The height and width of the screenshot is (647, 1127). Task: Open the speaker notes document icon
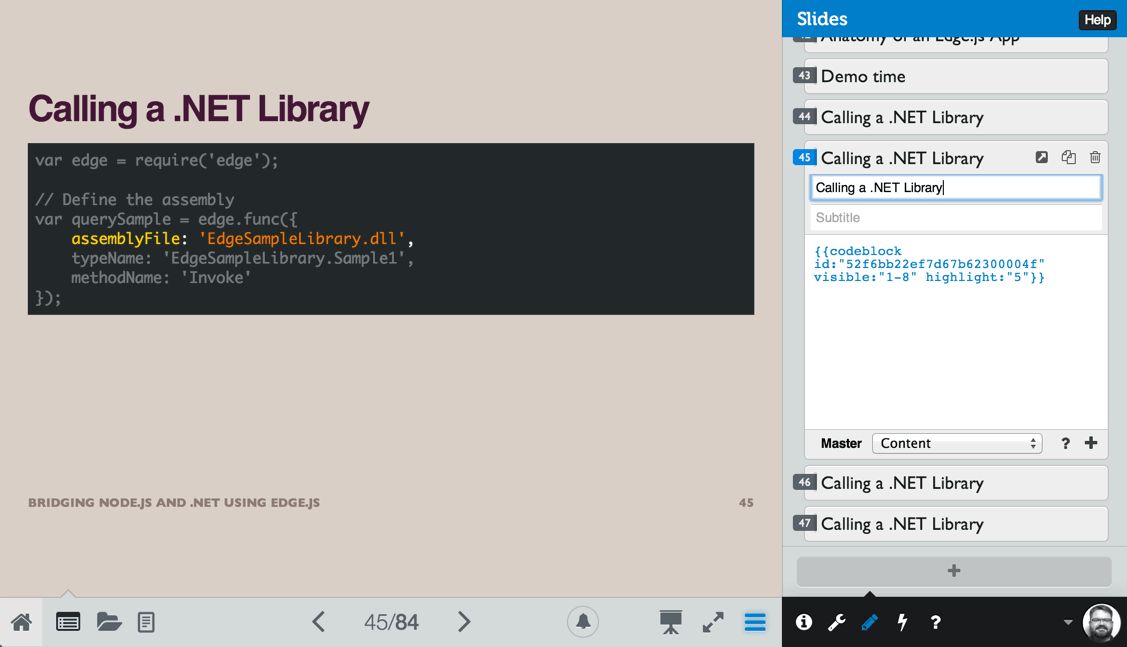tap(146, 622)
